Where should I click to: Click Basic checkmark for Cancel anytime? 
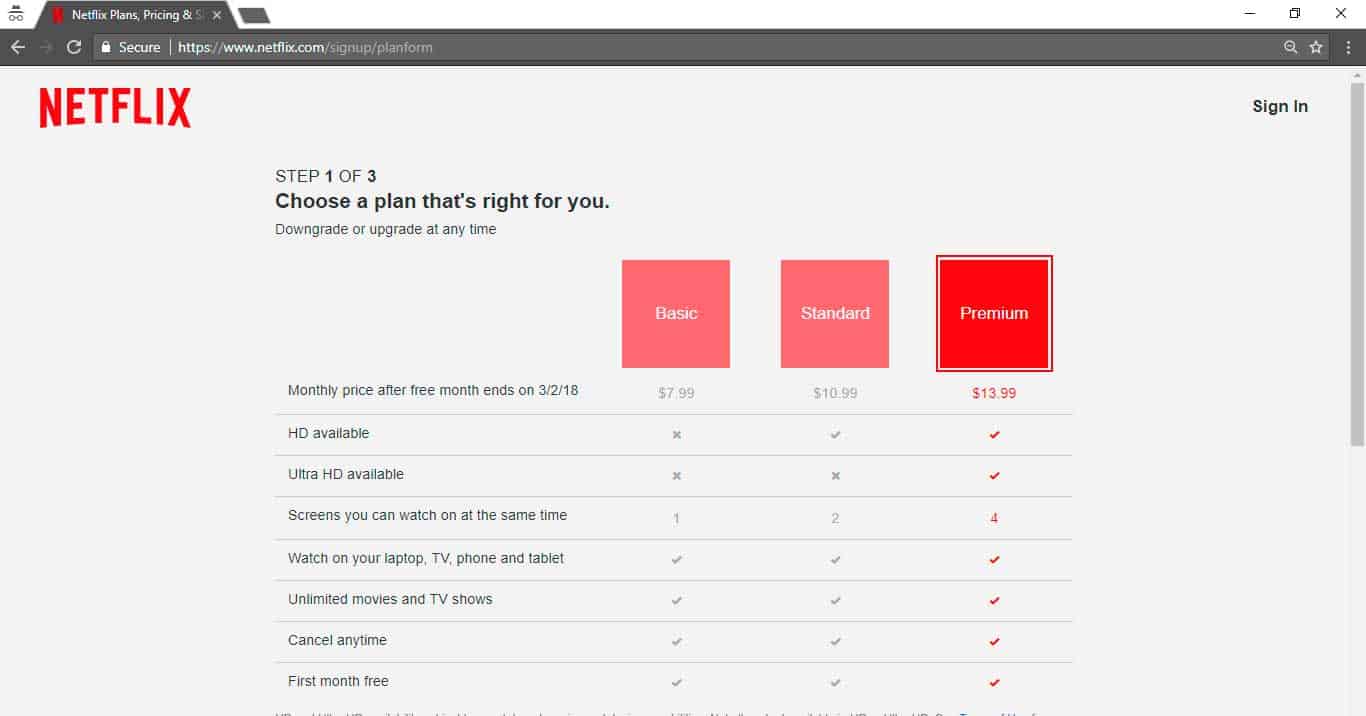(x=676, y=642)
